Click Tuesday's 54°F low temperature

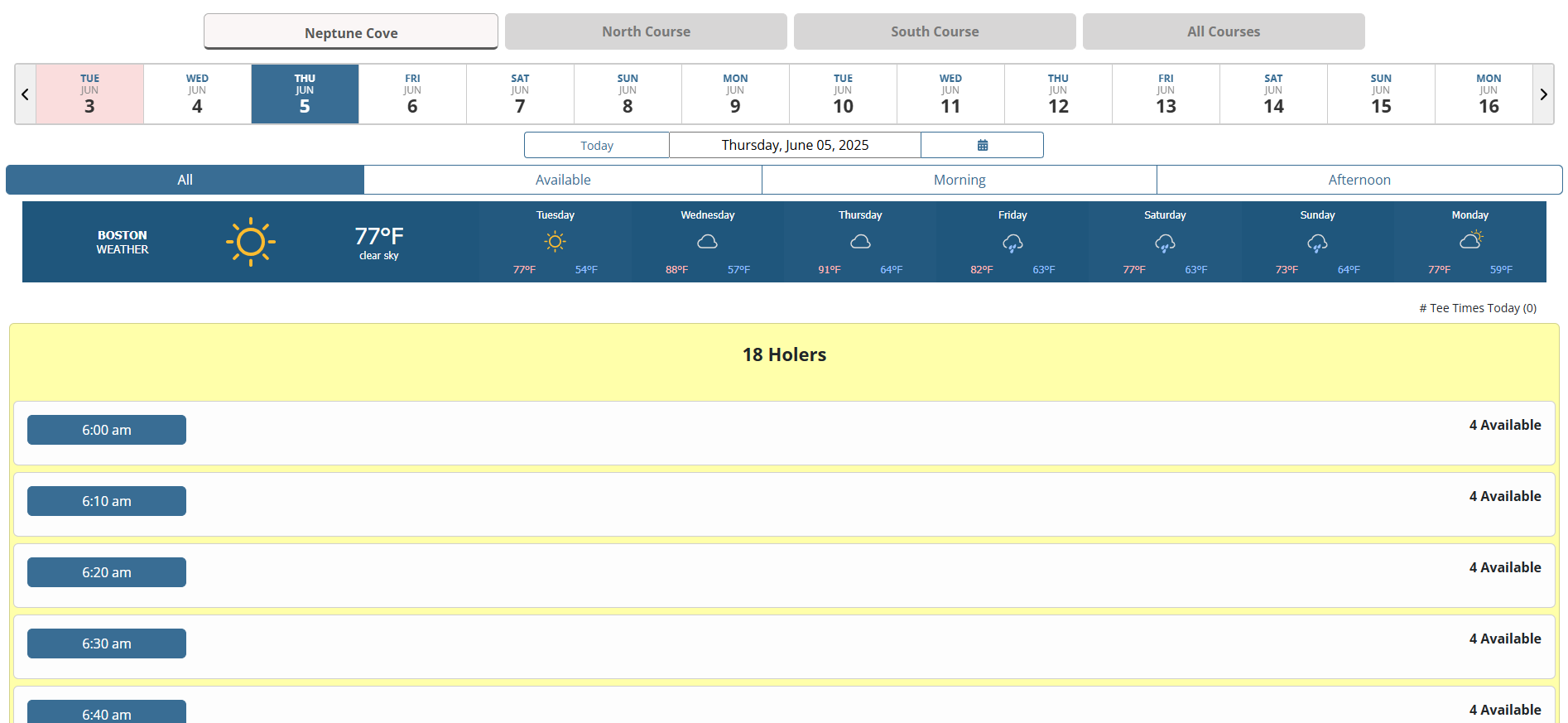(586, 270)
